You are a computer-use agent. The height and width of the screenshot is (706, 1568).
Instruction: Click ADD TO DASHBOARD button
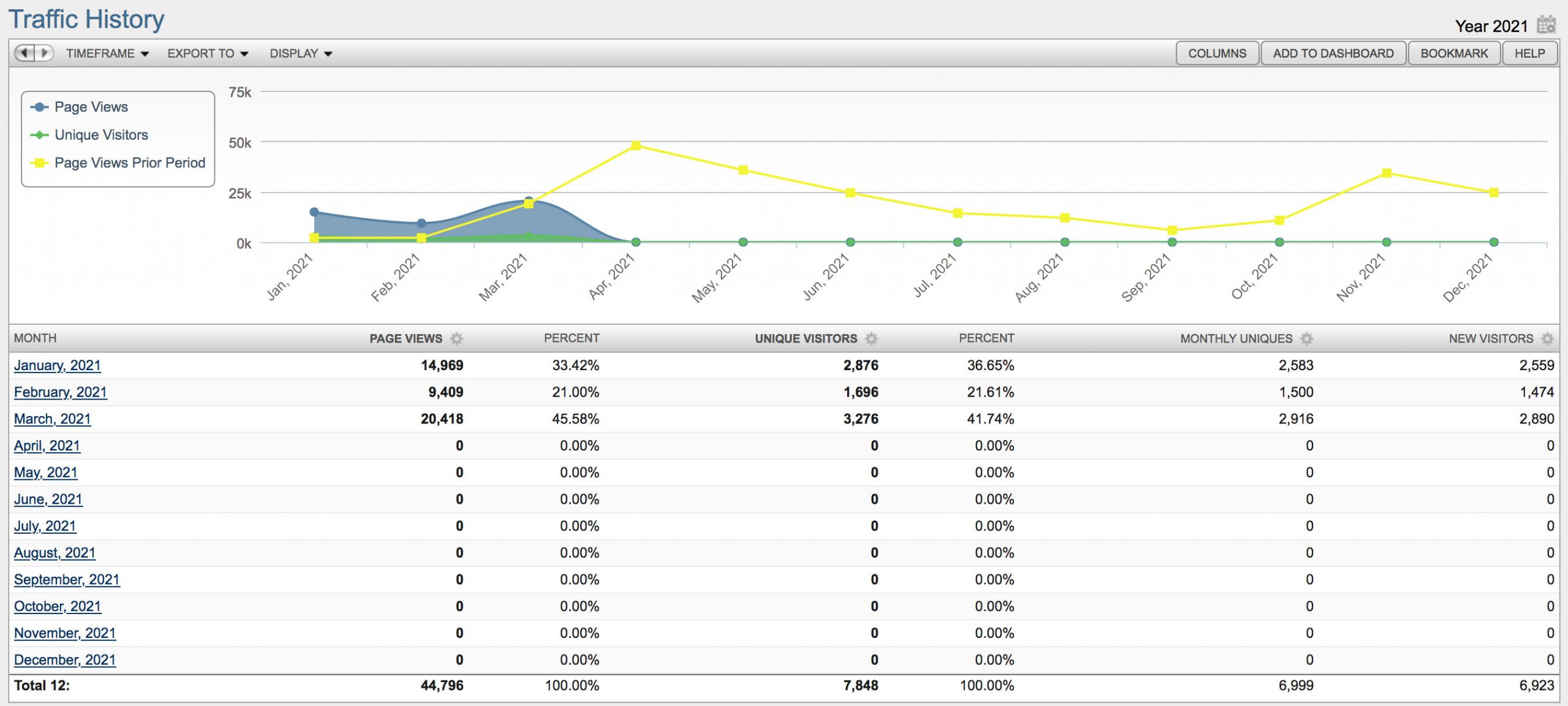(1333, 53)
